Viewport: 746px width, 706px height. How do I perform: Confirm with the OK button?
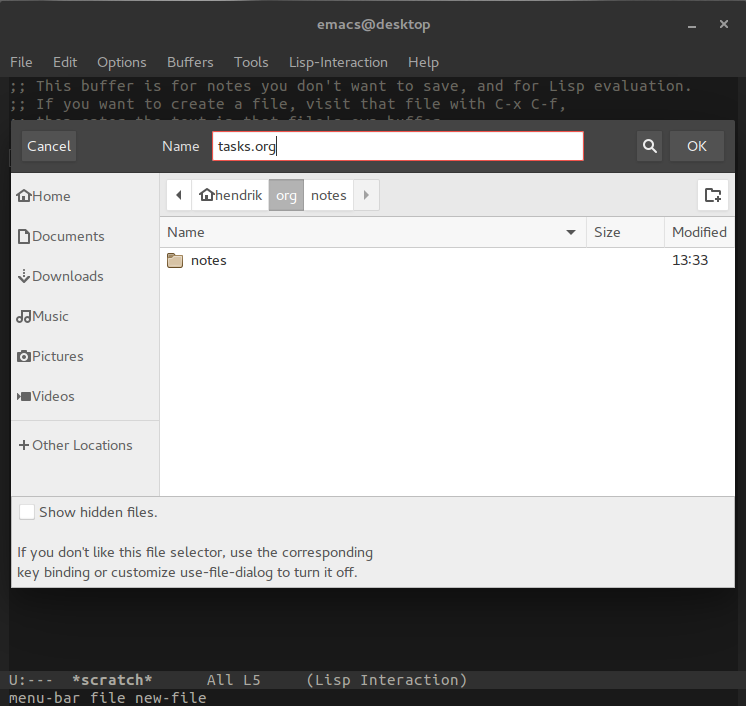point(697,146)
